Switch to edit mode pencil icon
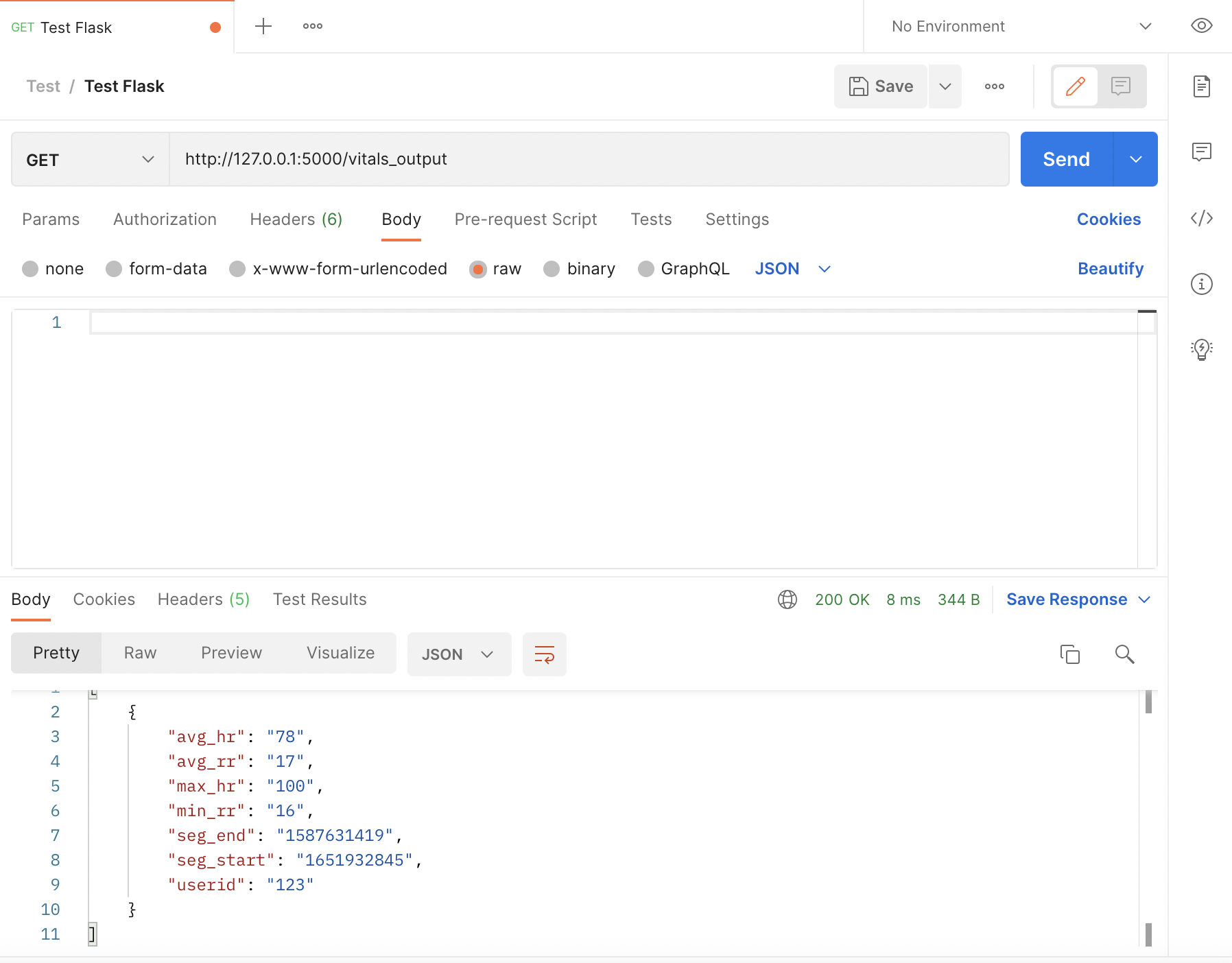The width and height of the screenshot is (1232, 963). (1075, 86)
